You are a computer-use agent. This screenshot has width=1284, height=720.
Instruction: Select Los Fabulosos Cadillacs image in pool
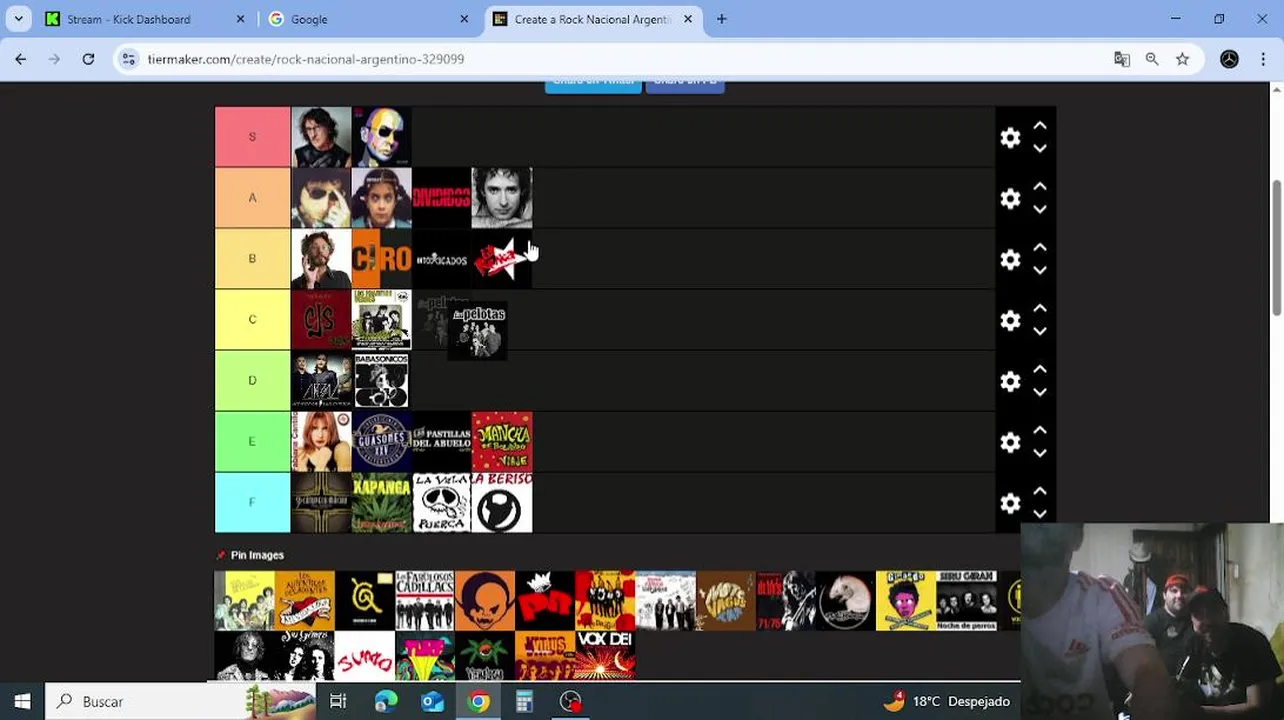pos(425,601)
